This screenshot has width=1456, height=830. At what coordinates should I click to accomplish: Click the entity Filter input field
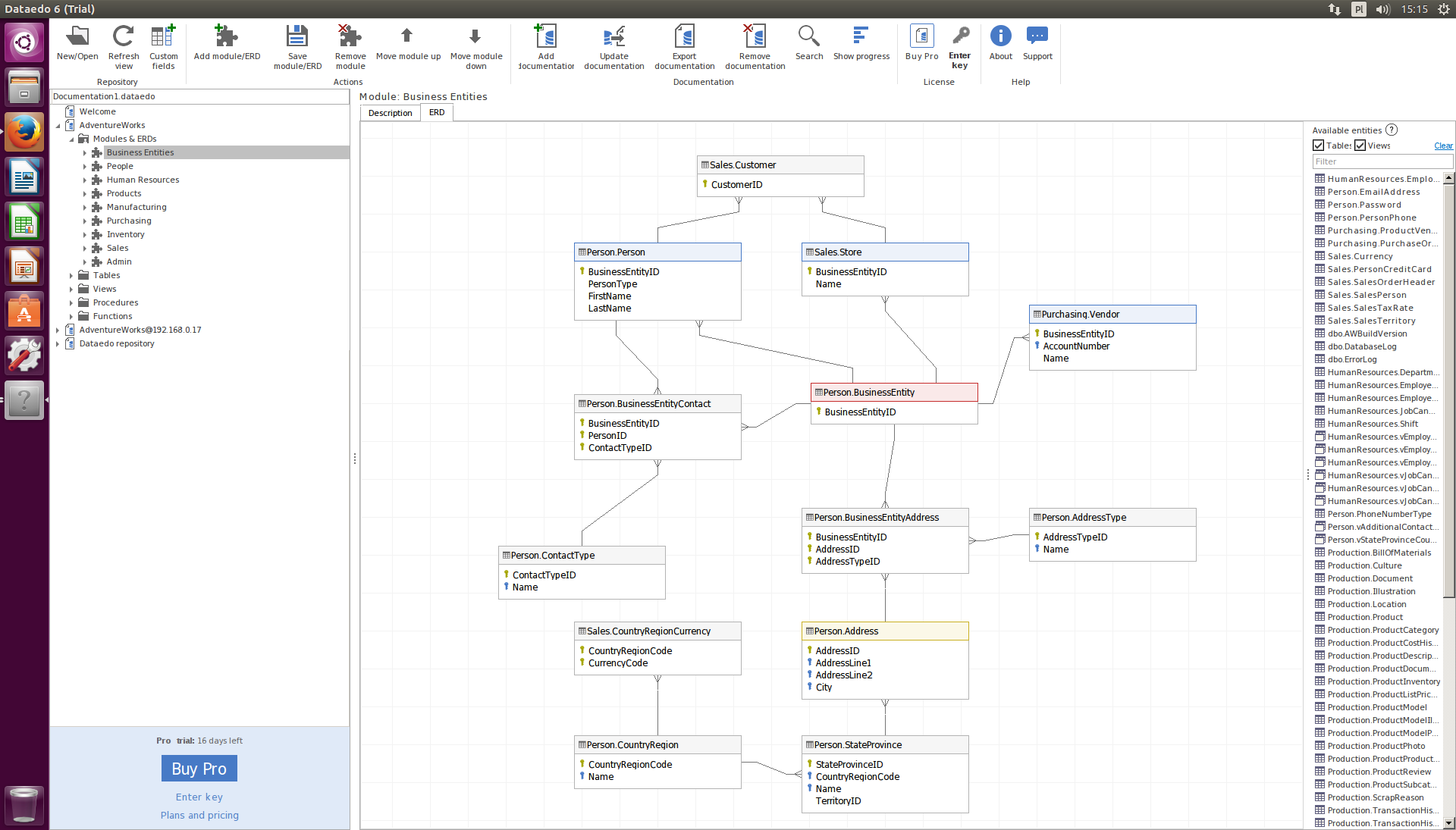(1382, 161)
